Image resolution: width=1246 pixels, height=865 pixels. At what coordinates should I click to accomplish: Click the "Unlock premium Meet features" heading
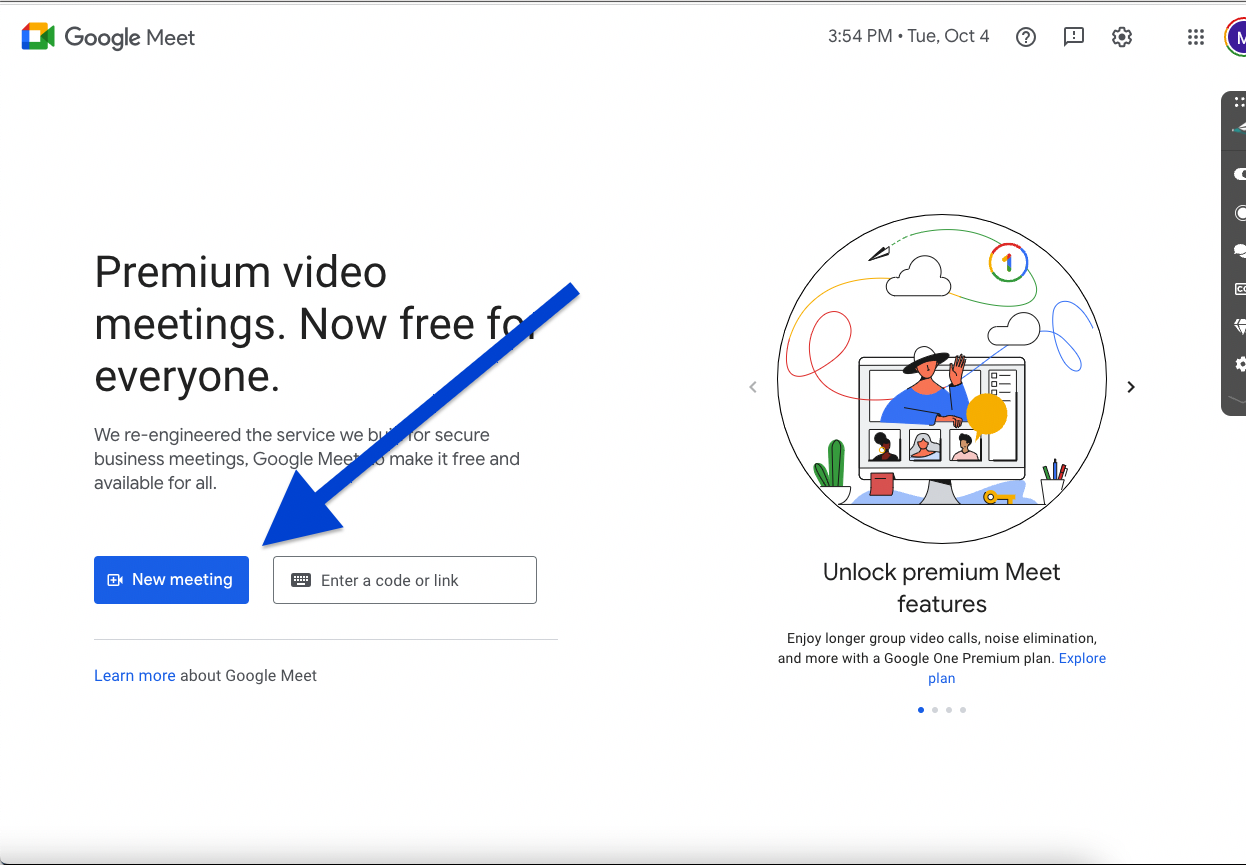(x=942, y=588)
